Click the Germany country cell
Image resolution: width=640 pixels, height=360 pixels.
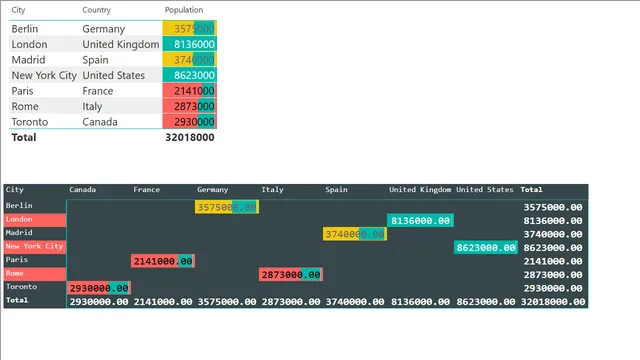(104, 29)
